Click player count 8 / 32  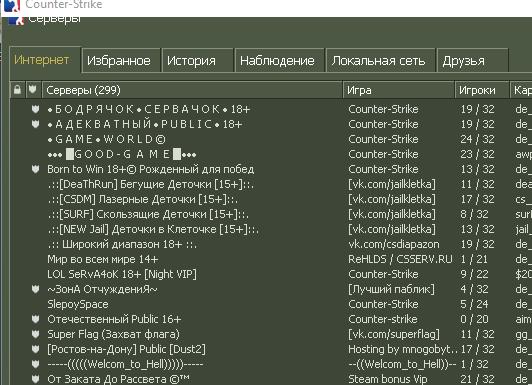474,214
